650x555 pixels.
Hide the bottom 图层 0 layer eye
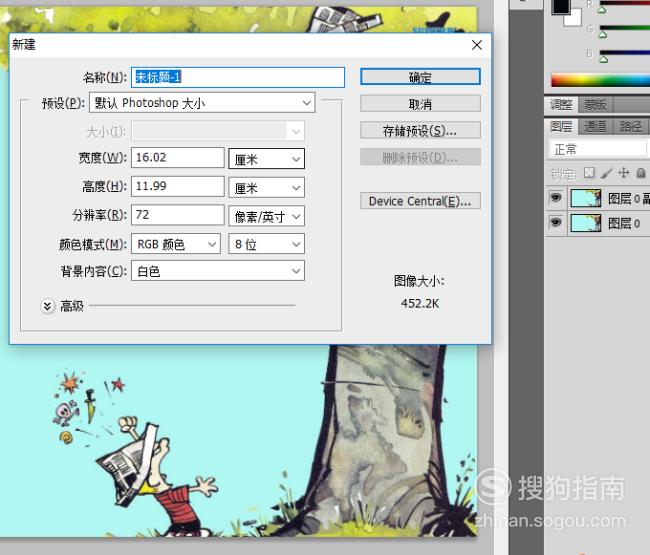tap(555, 223)
